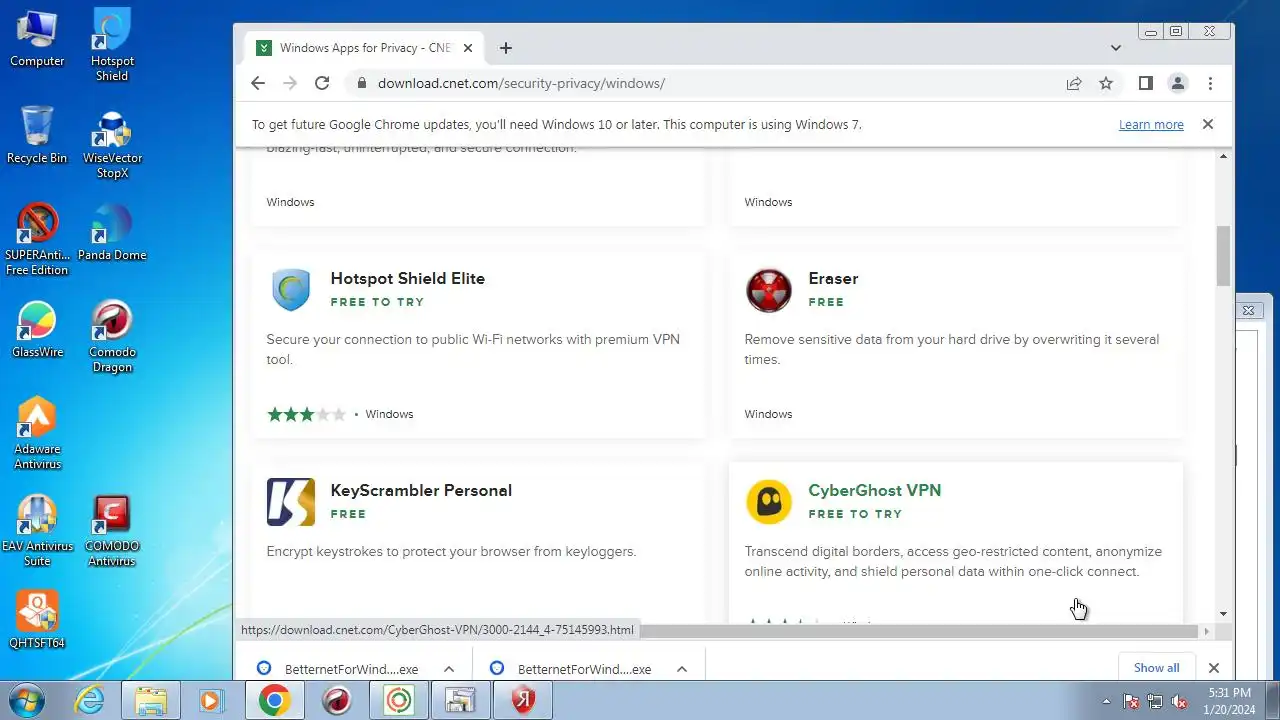Screen dimensions: 1280x720
Task: Close the Windows Apps for Privacy tab
Action: tap(468, 48)
